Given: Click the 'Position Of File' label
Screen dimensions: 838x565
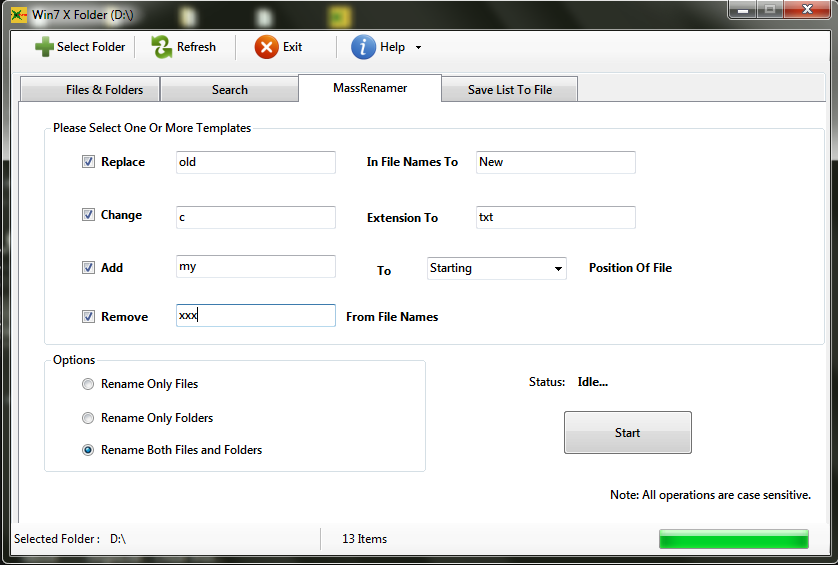Looking at the screenshot, I should [x=630, y=268].
